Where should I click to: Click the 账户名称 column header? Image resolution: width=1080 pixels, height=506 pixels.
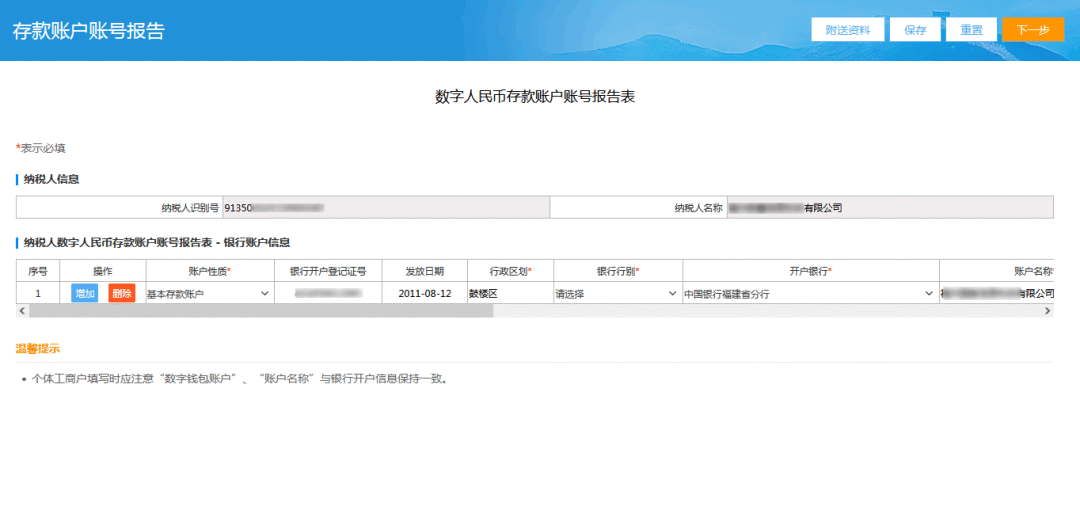997,271
